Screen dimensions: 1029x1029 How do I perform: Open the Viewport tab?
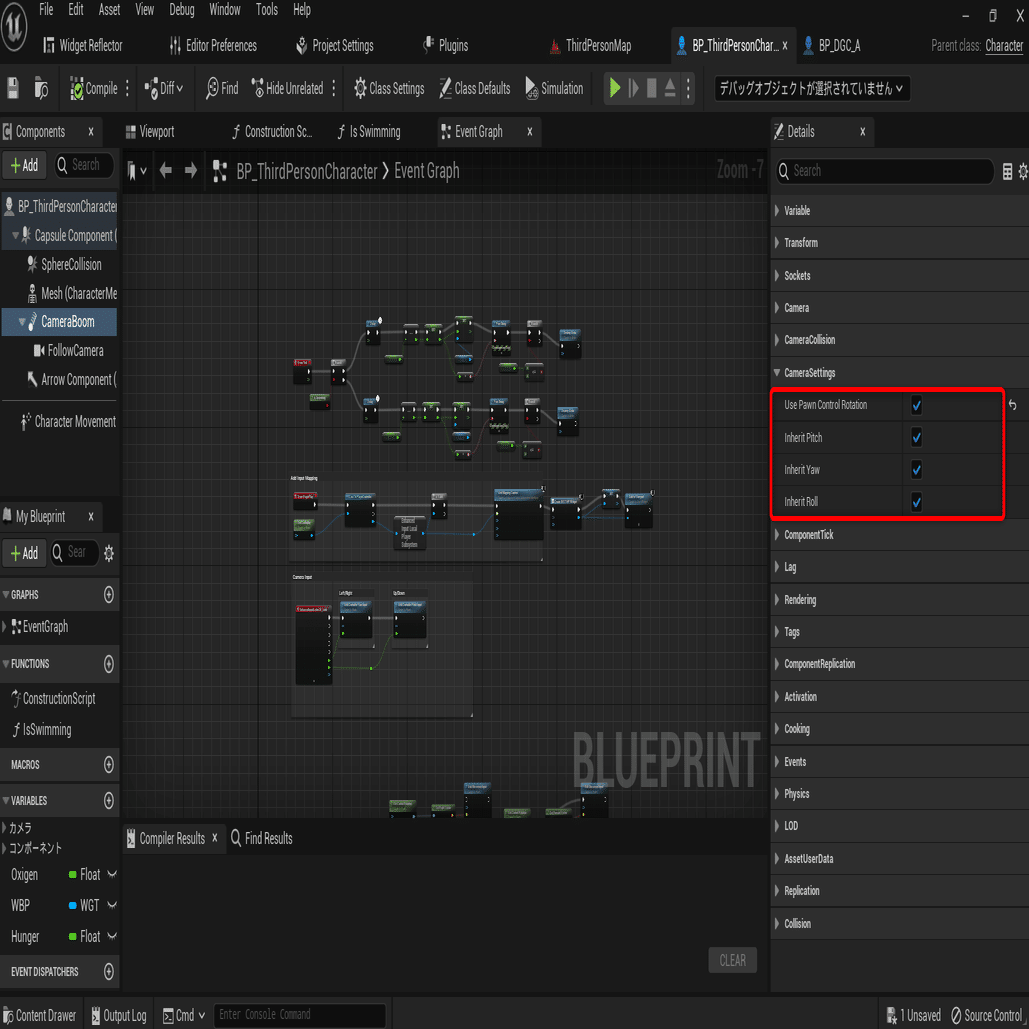[x=150, y=132]
